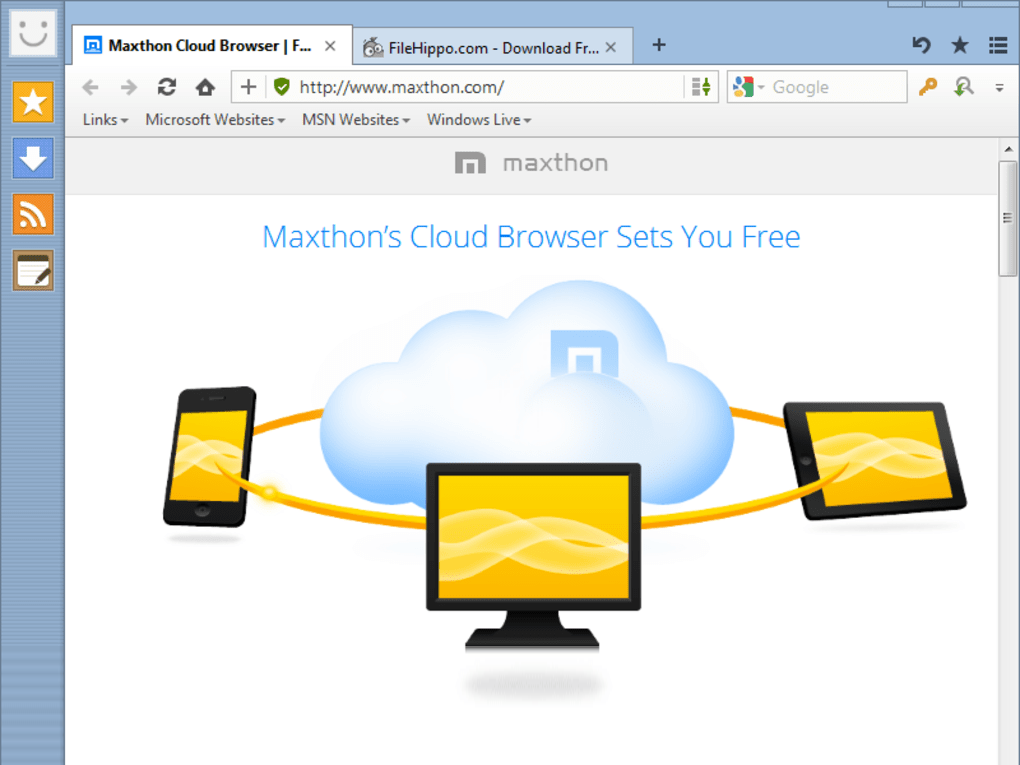The height and width of the screenshot is (765, 1020).
Task: Click the Resource Sniffer toolbar icon
Action: [963, 87]
